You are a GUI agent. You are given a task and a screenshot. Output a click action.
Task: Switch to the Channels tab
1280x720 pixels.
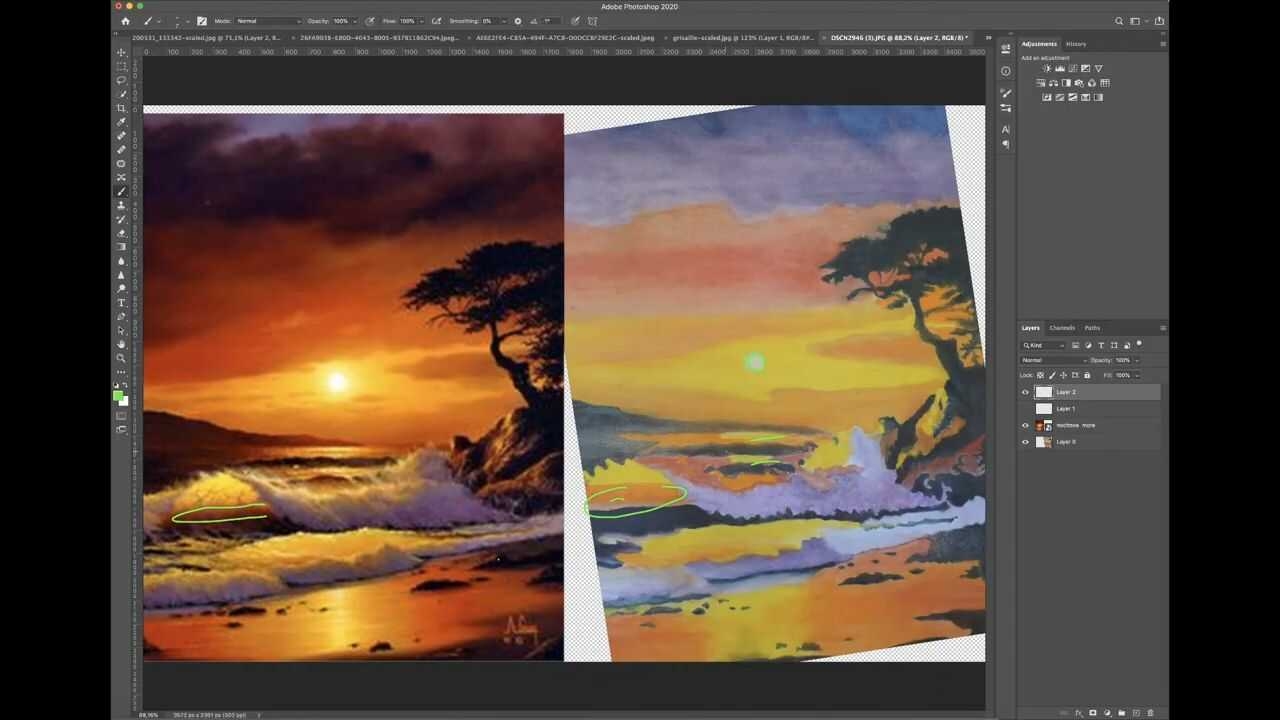(1062, 328)
